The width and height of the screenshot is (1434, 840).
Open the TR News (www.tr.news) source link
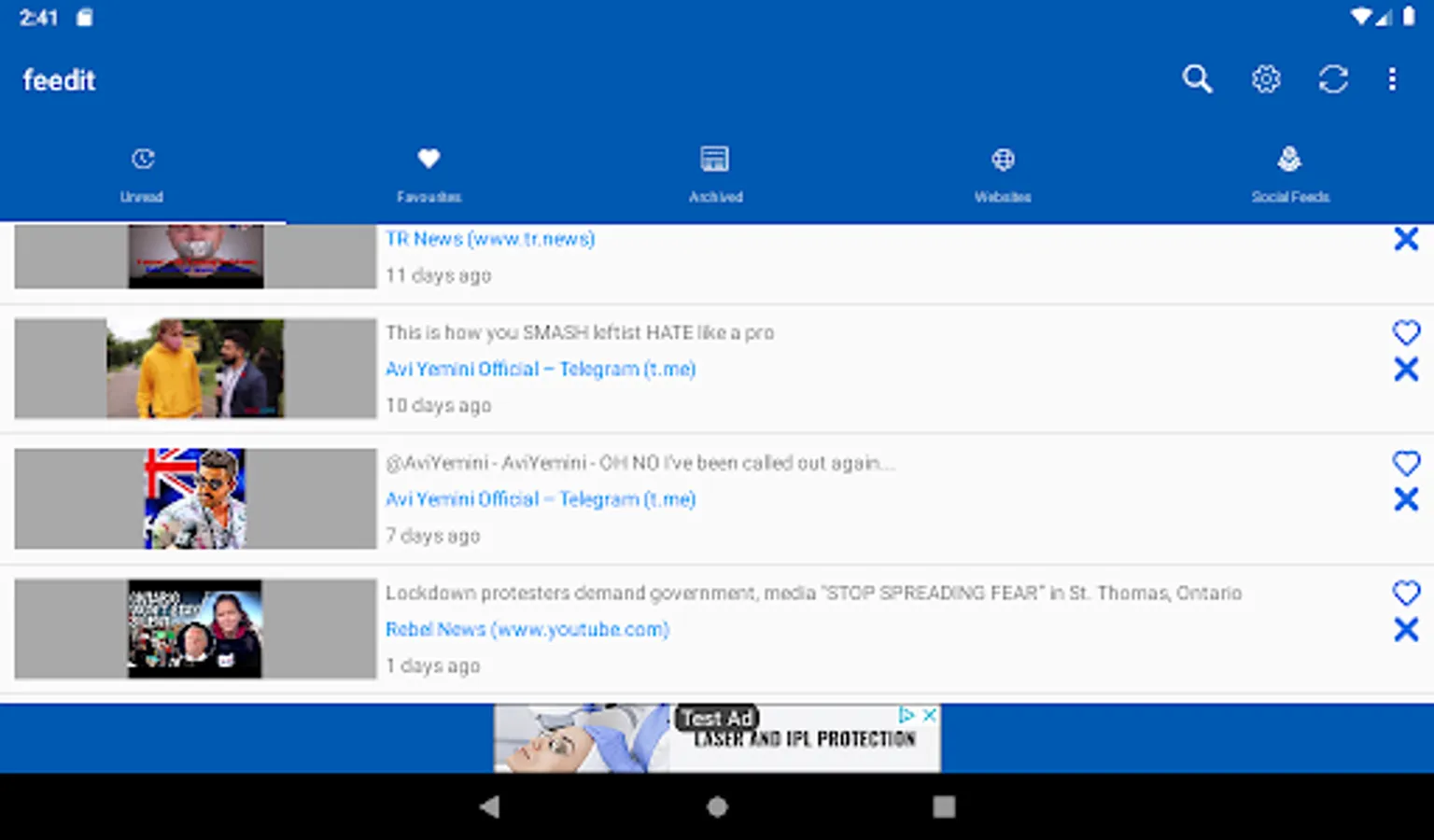click(490, 239)
